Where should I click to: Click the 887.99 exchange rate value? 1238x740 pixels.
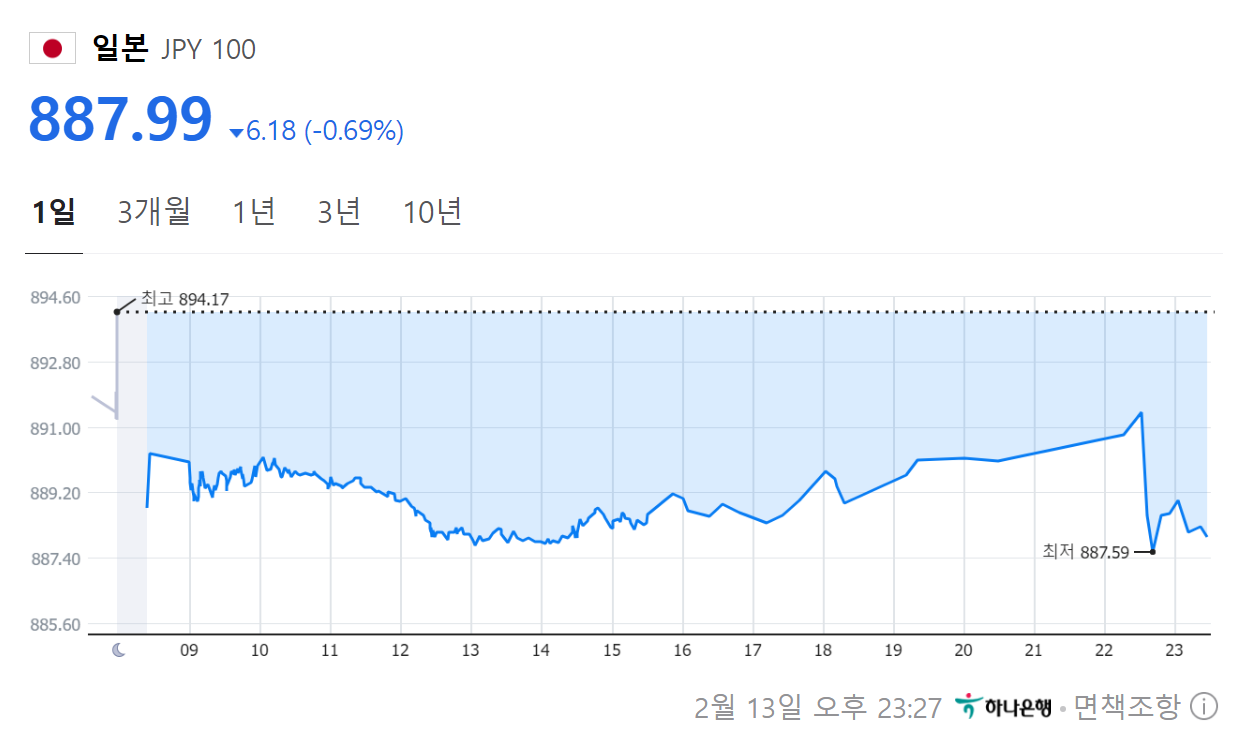click(121, 119)
